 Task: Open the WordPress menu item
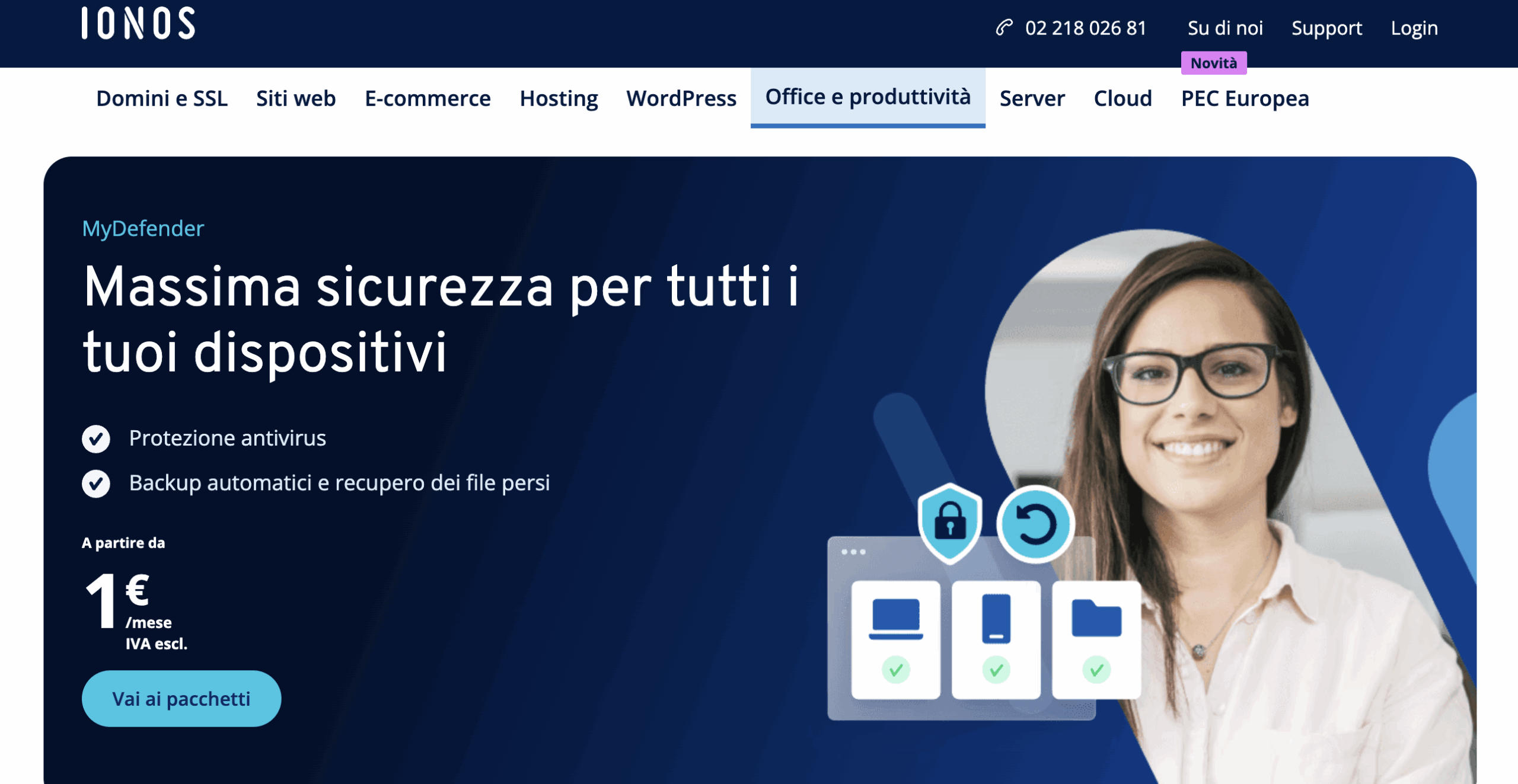[681, 98]
